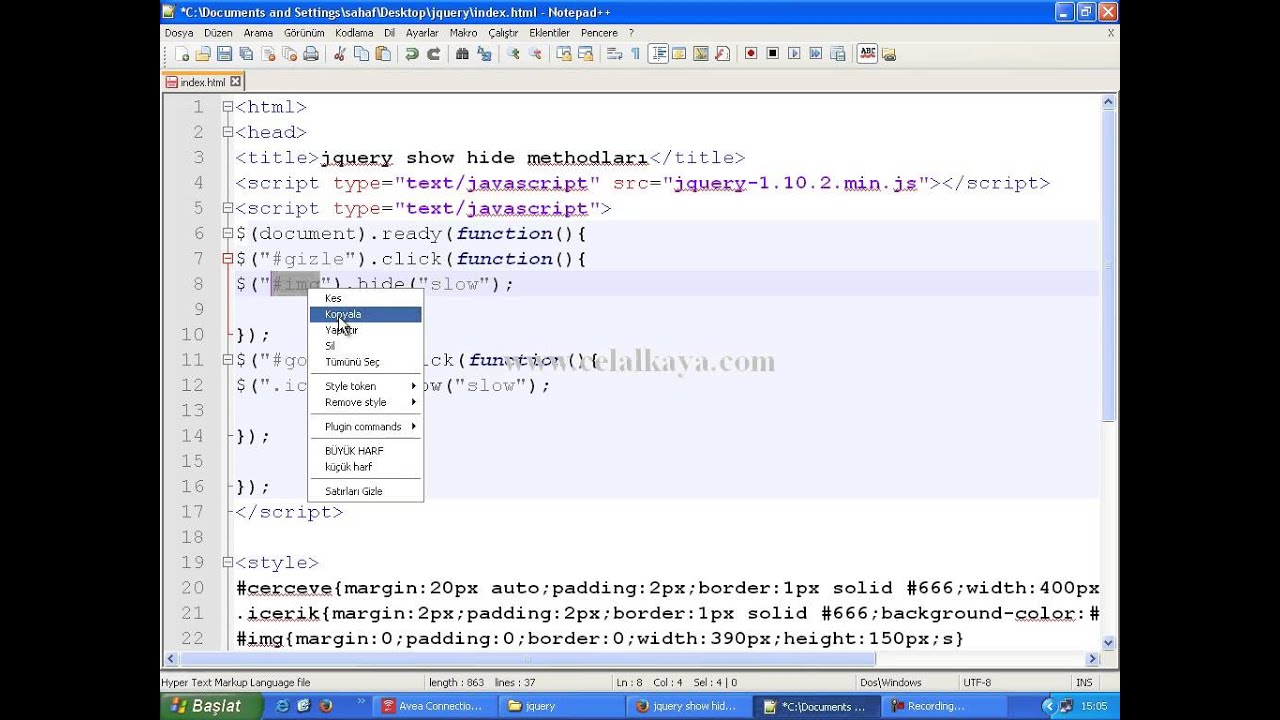Viewport: 1280px width, 720px height.
Task: Collapse the script block fold on line 5
Action: click(x=227, y=208)
